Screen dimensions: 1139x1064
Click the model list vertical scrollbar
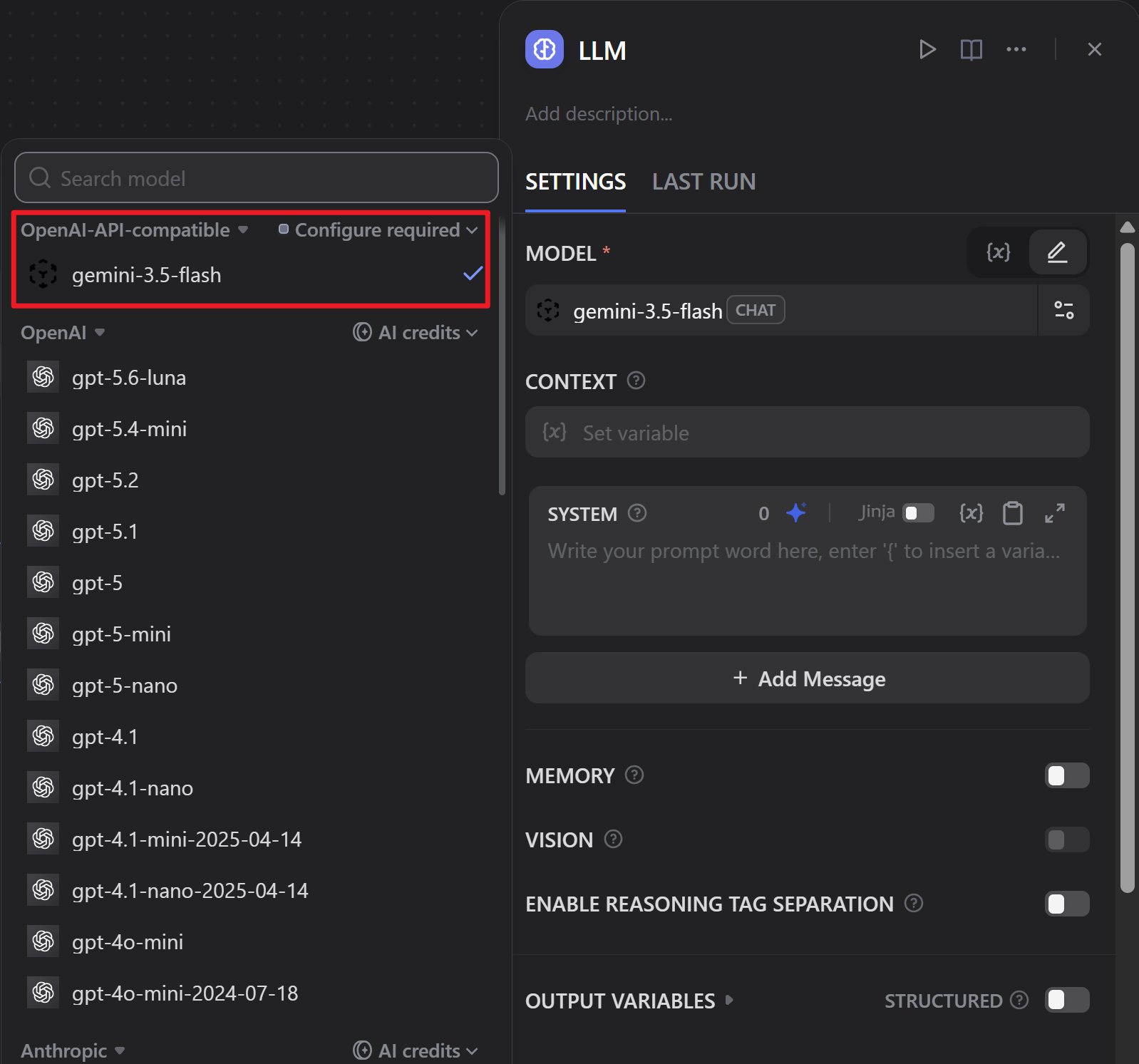(x=502, y=356)
